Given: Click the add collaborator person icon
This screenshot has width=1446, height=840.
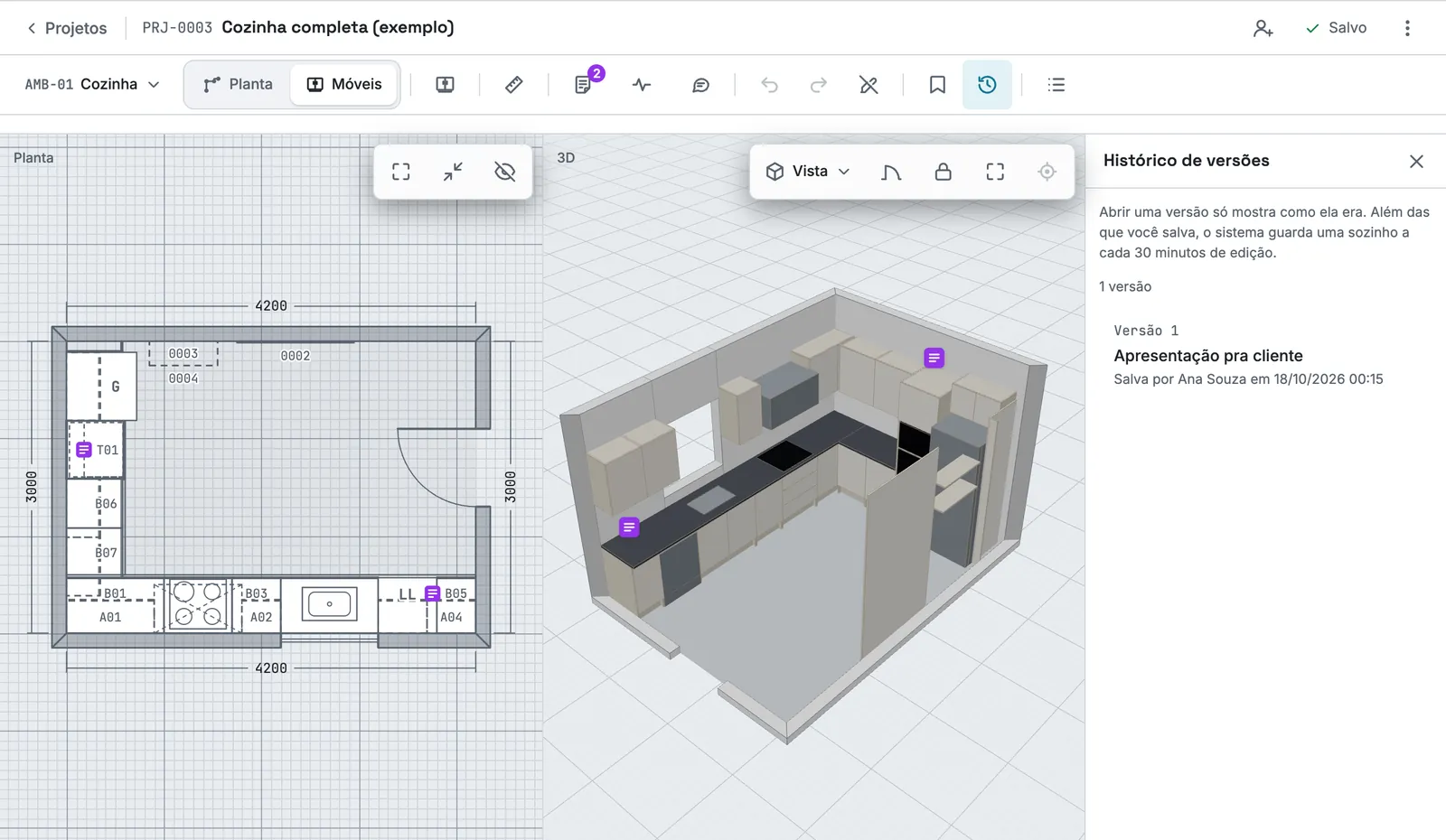Looking at the screenshot, I should (1263, 28).
